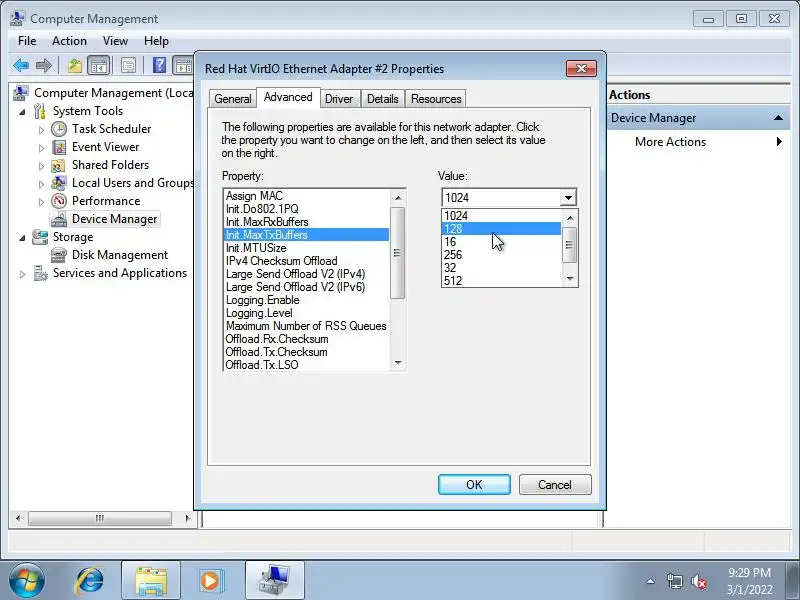This screenshot has height=600, width=800.
Task: Open Windows Explorer from the taskbar
Action: point(151,581)
